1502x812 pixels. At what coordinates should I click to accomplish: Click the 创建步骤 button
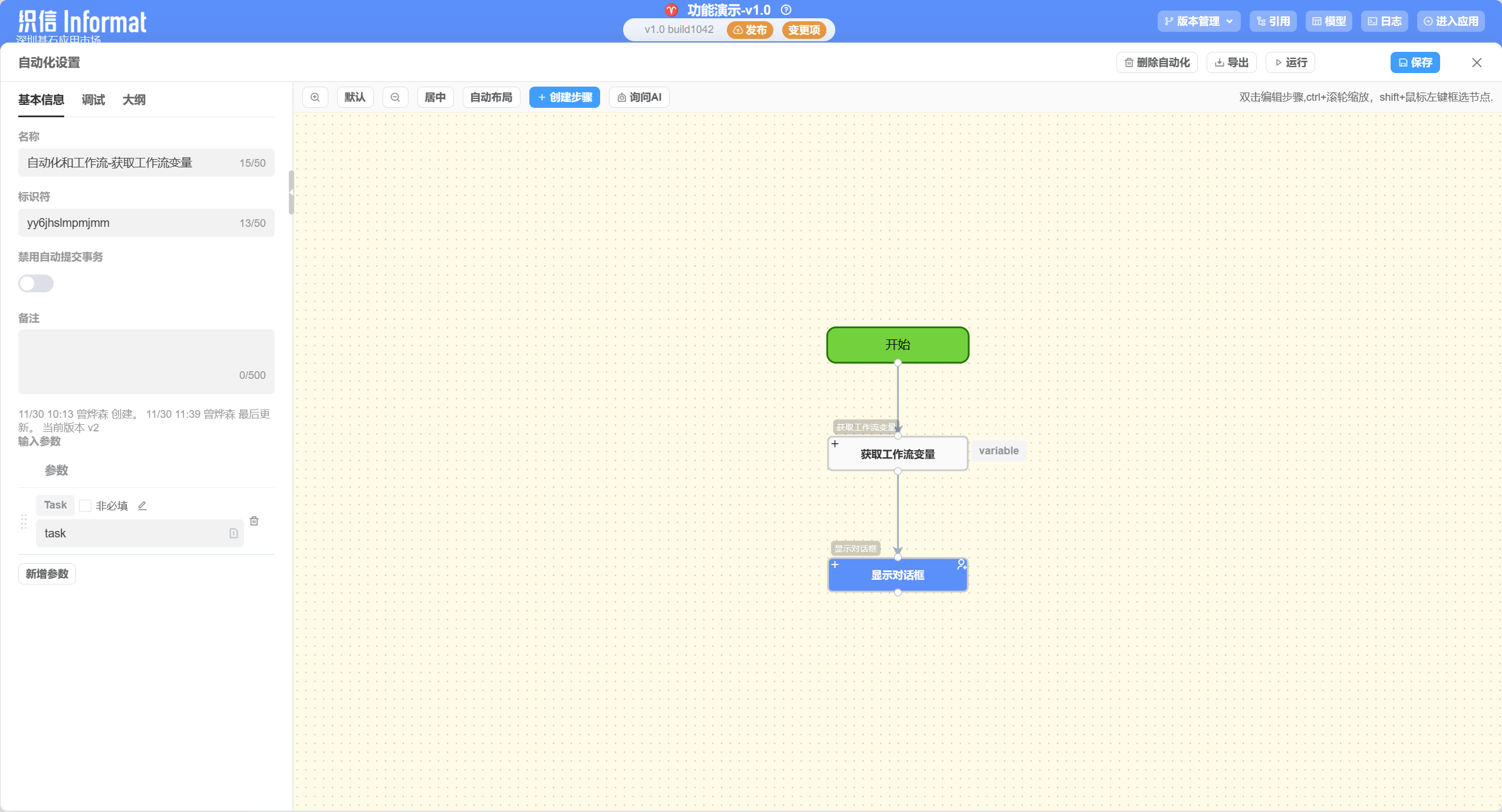pos(564,97)
